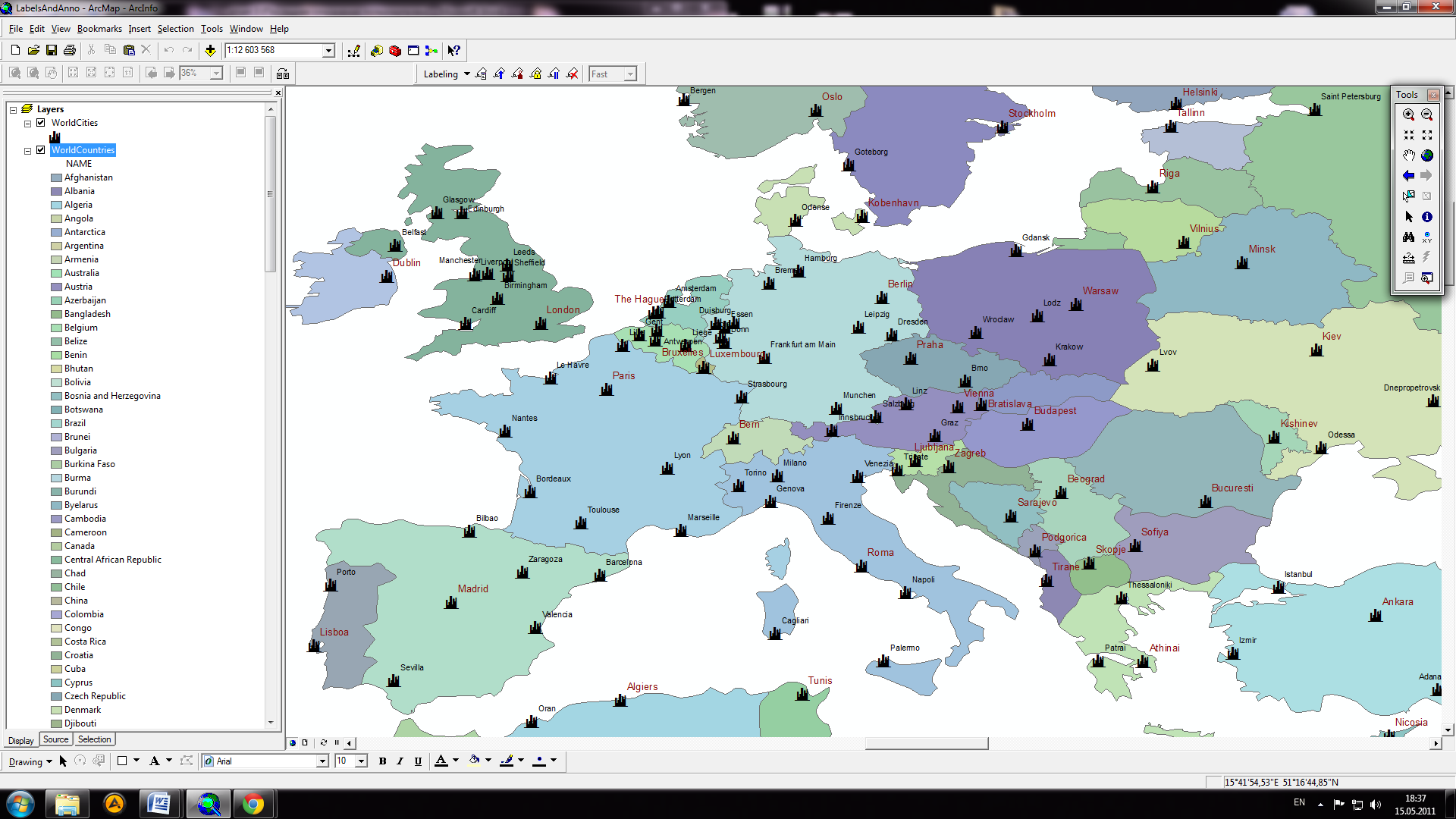Switch to Data View button
This screenshot has height=819, width=1456.
(x=293, y=742)
